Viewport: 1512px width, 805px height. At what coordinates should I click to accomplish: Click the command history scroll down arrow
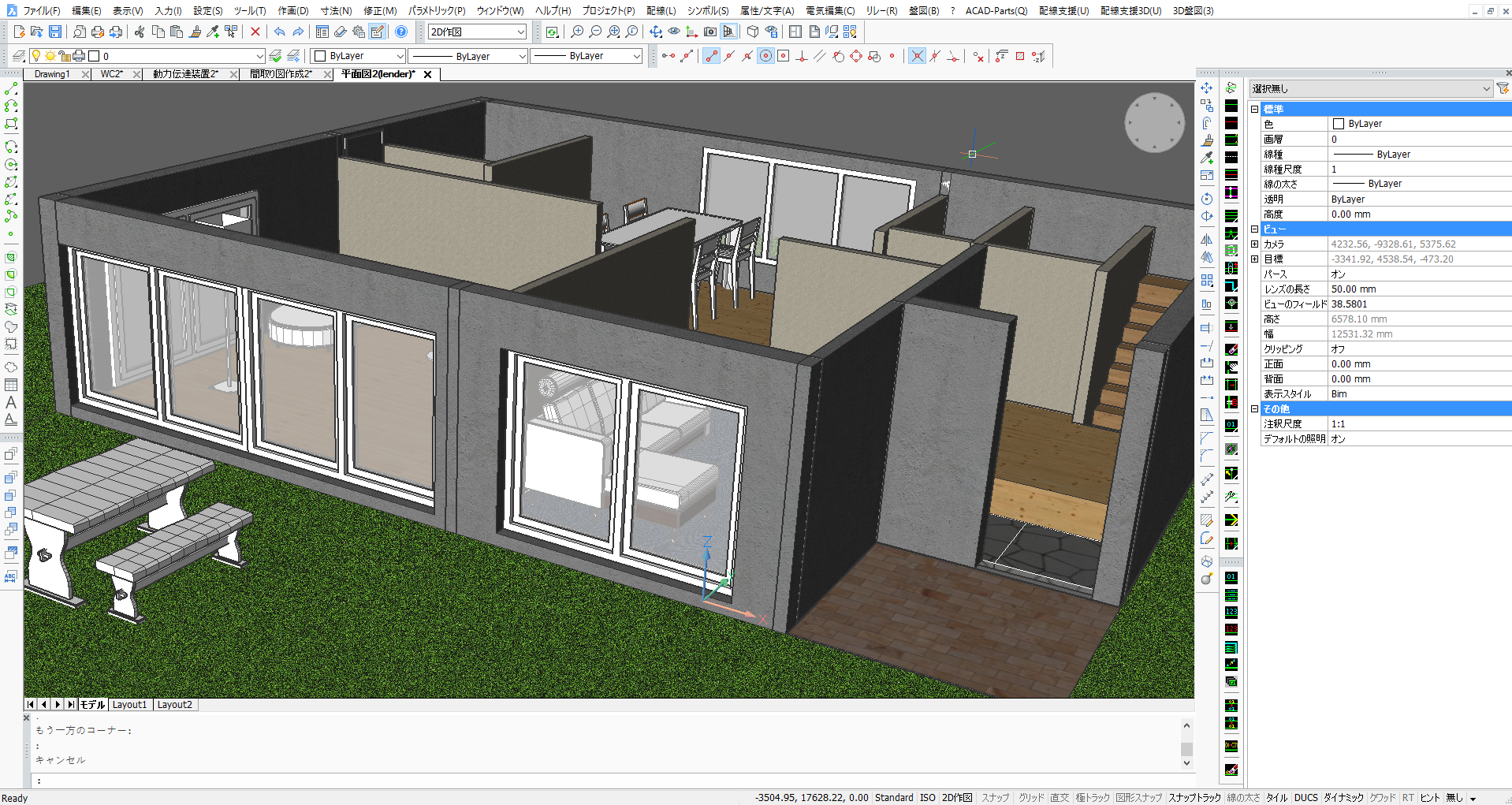click(1186, 763)
